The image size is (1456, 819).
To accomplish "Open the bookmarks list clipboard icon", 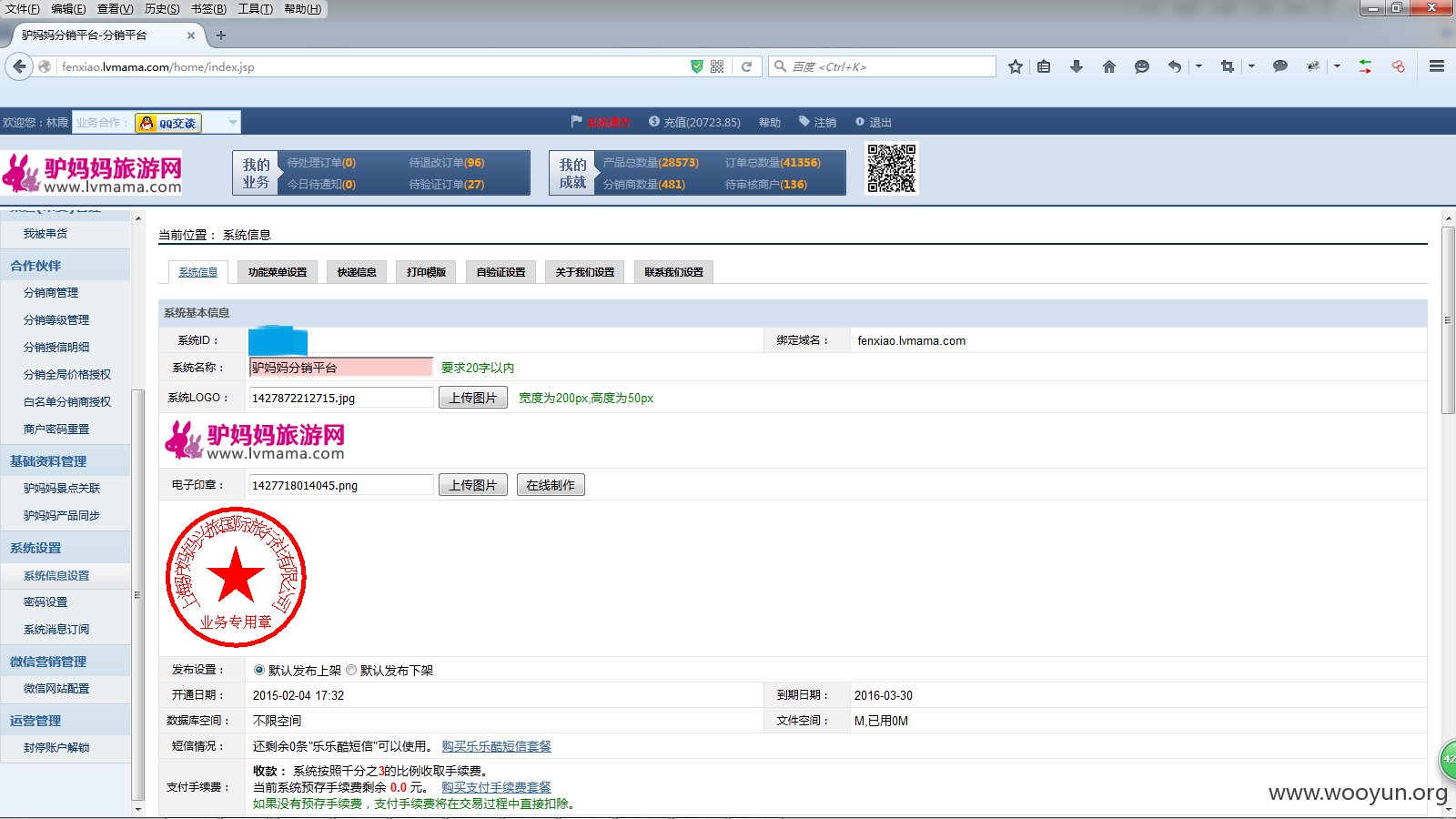I will (1044, 66).
